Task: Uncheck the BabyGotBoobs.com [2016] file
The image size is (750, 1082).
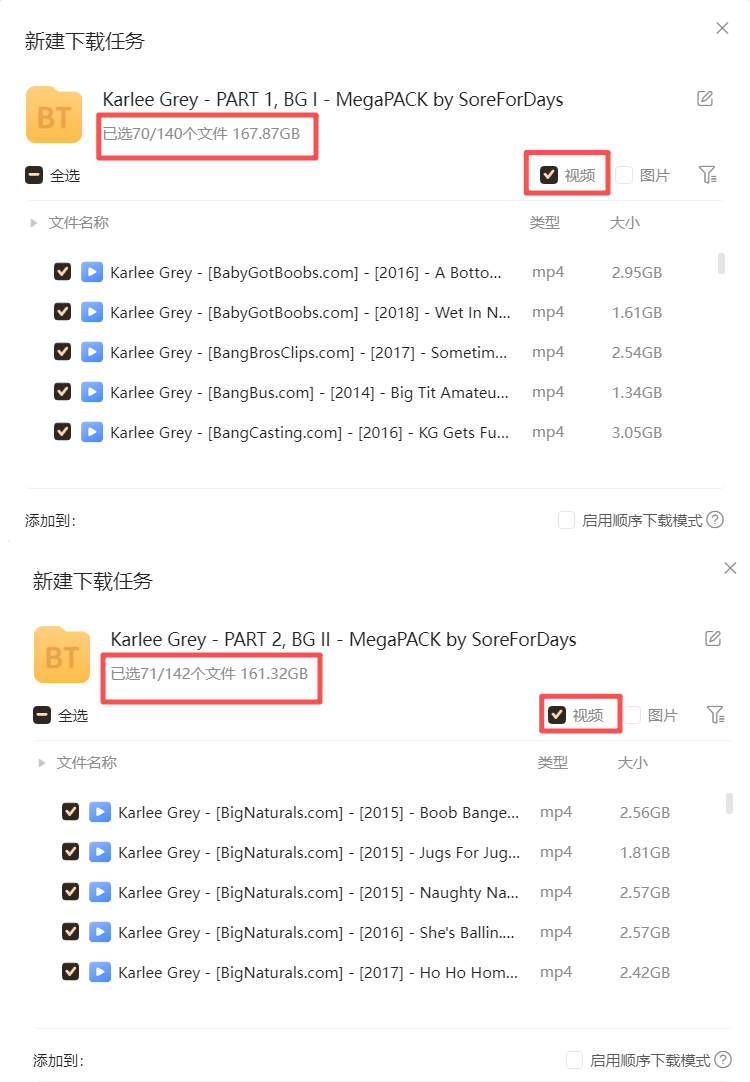Action: 63,272
